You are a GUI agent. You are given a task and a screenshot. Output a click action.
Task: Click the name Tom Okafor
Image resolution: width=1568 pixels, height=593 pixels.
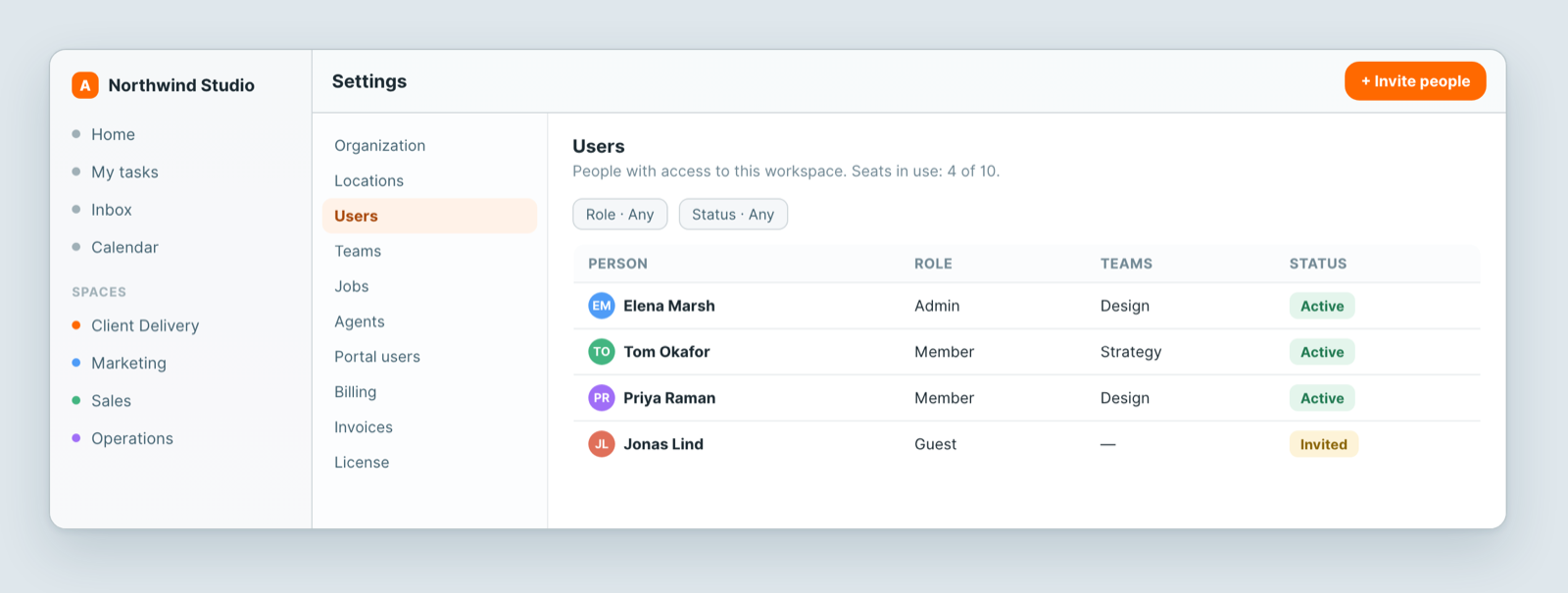tap(666, 352)
